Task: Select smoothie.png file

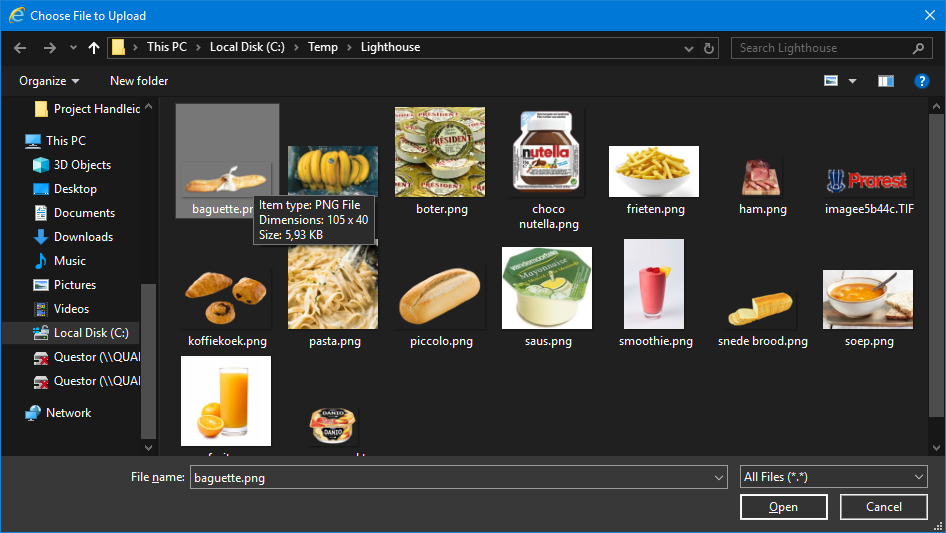Action: (x=655, y=293)
